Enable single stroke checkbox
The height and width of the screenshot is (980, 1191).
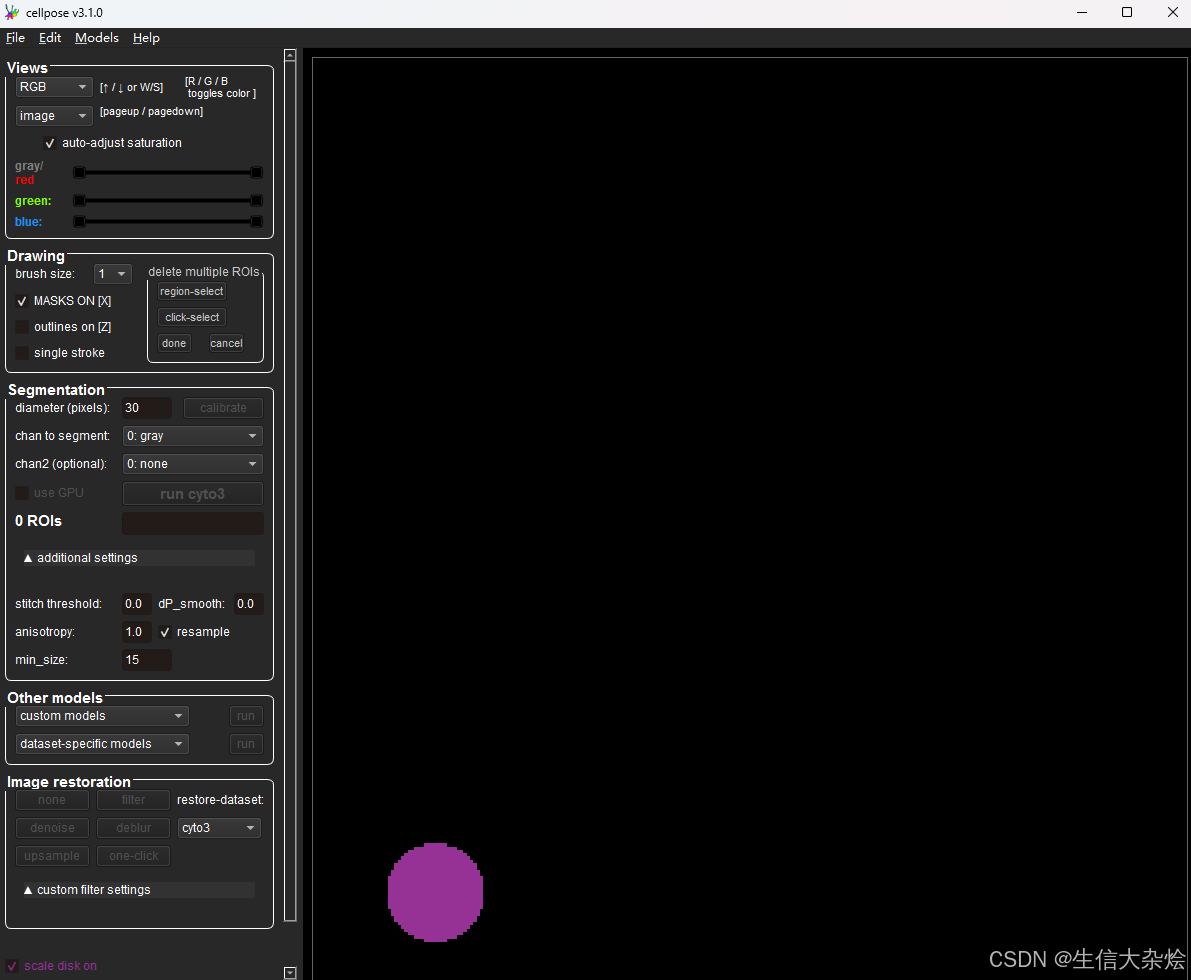pyautogui.click(x=22, y=352)
